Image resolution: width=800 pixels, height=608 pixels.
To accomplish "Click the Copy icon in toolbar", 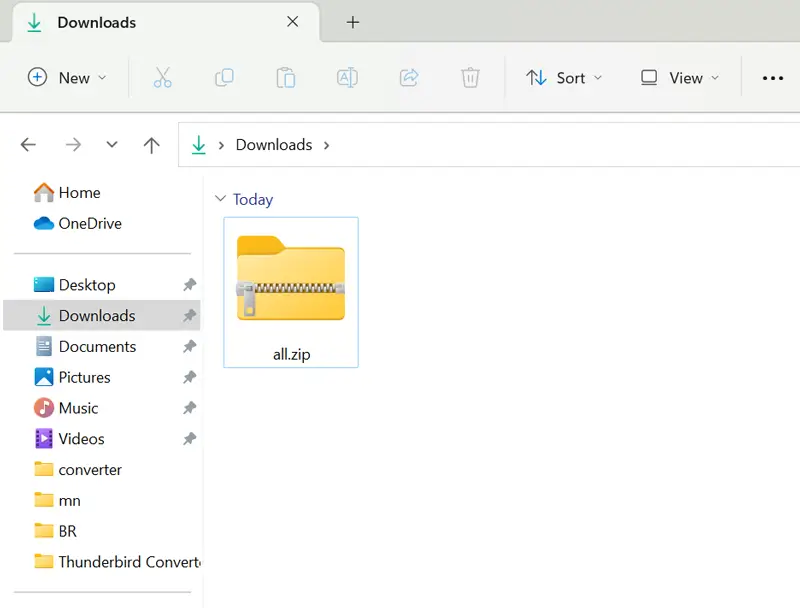I will (224, 78).
